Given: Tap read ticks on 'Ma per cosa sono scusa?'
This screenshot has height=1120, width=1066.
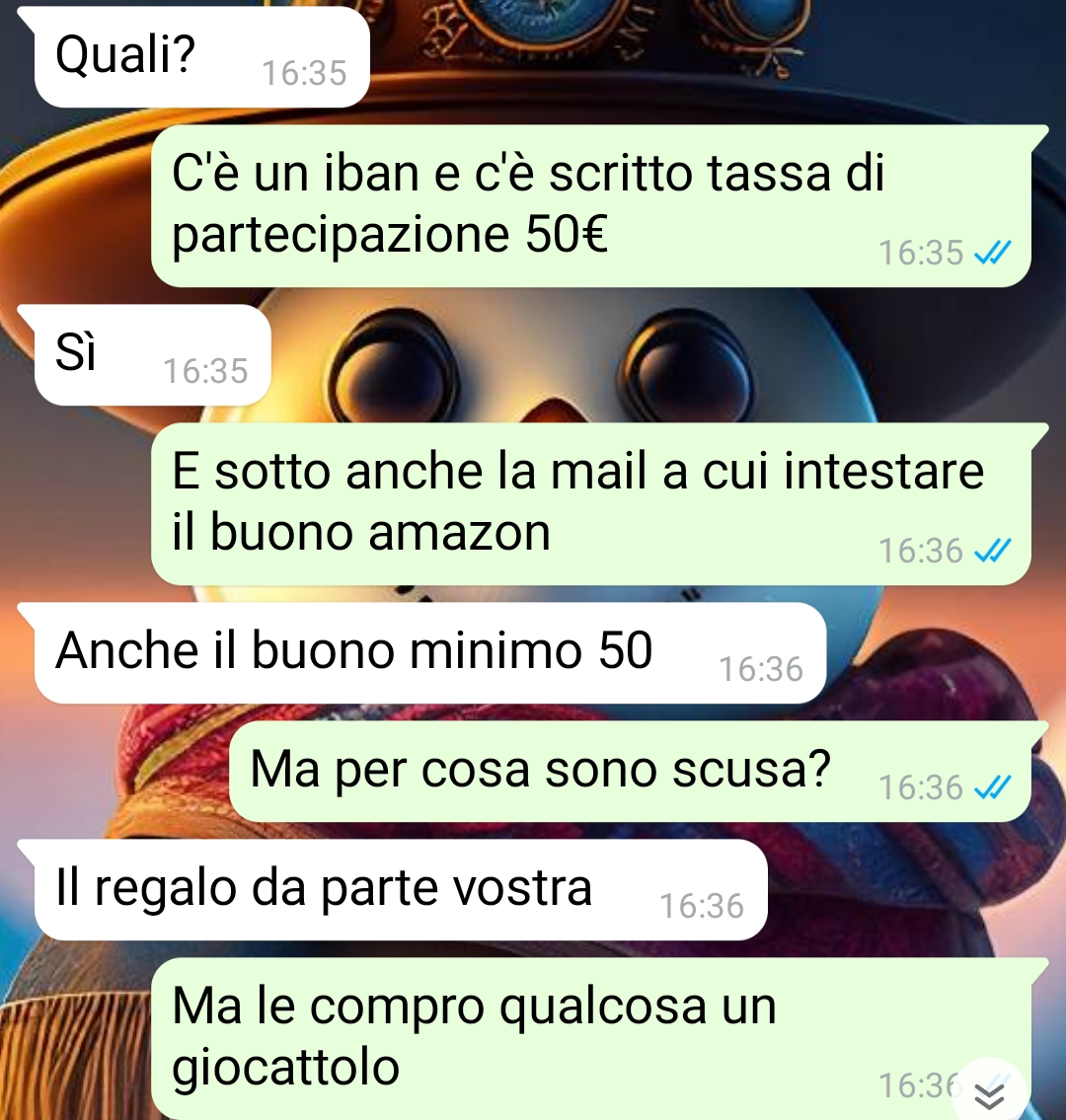Looking at the screenshot, I should coord(993,787).
